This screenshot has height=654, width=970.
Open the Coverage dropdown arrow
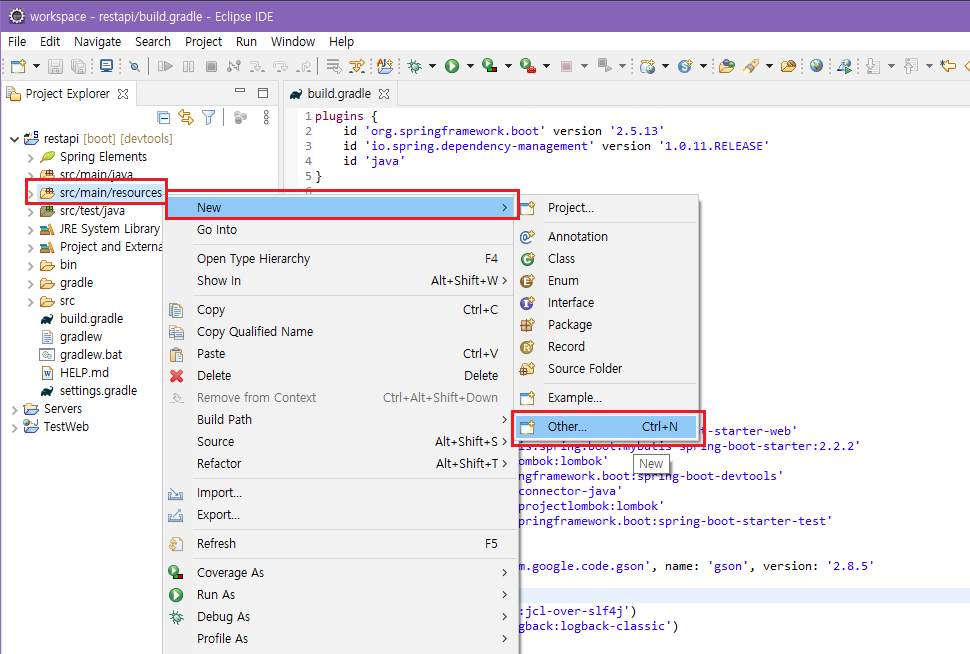pos(508,66)
